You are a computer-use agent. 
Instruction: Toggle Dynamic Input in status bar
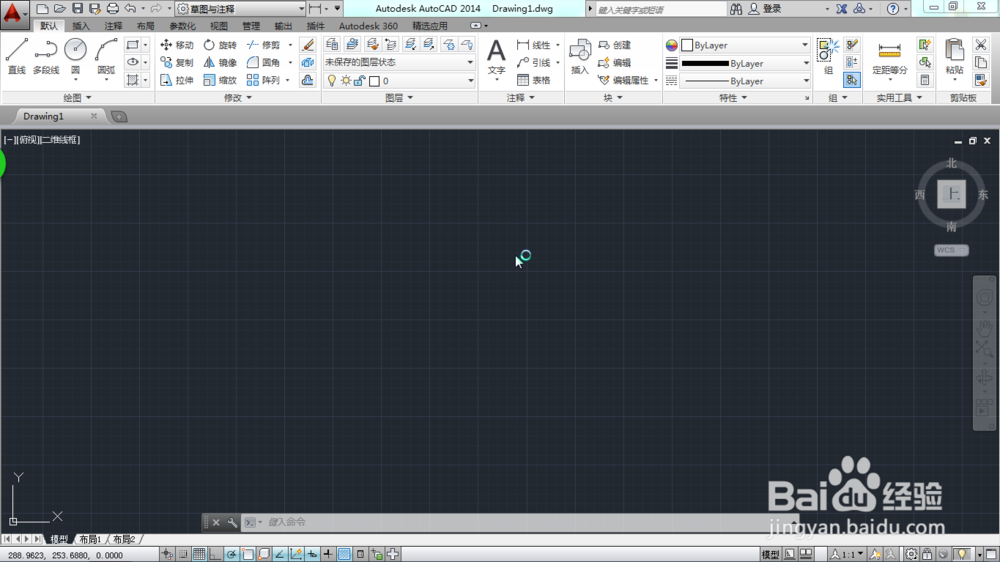click(x=312, y=554)
